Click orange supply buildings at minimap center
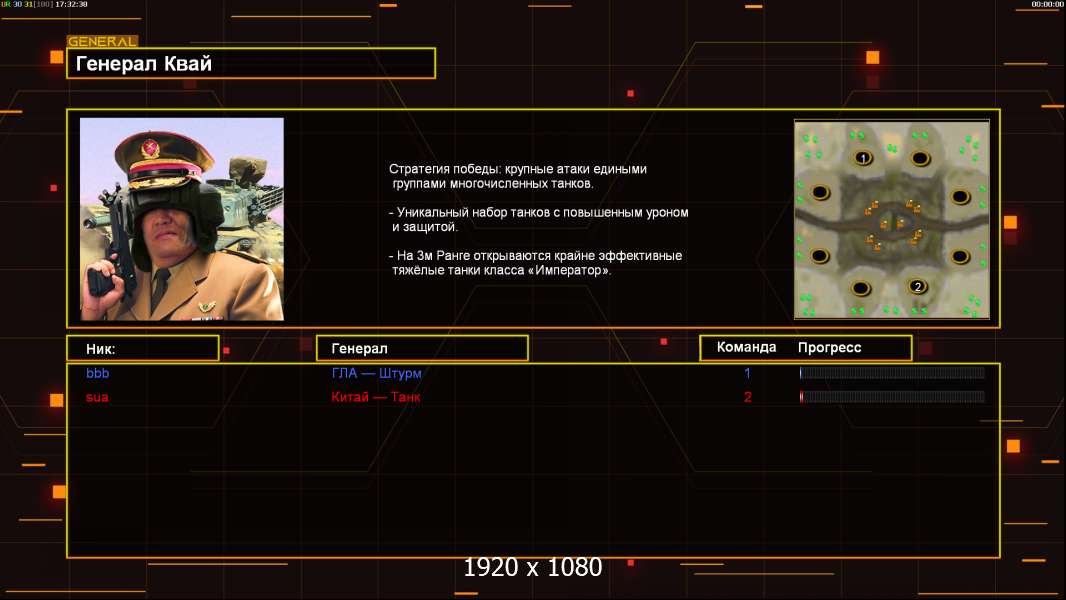 coord(893,223)
